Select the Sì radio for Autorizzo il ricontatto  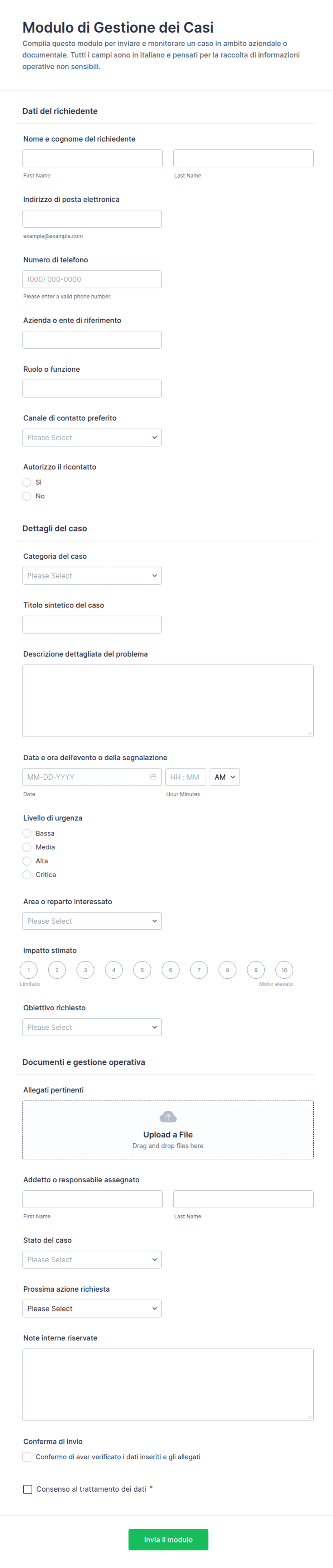[27, 482]
